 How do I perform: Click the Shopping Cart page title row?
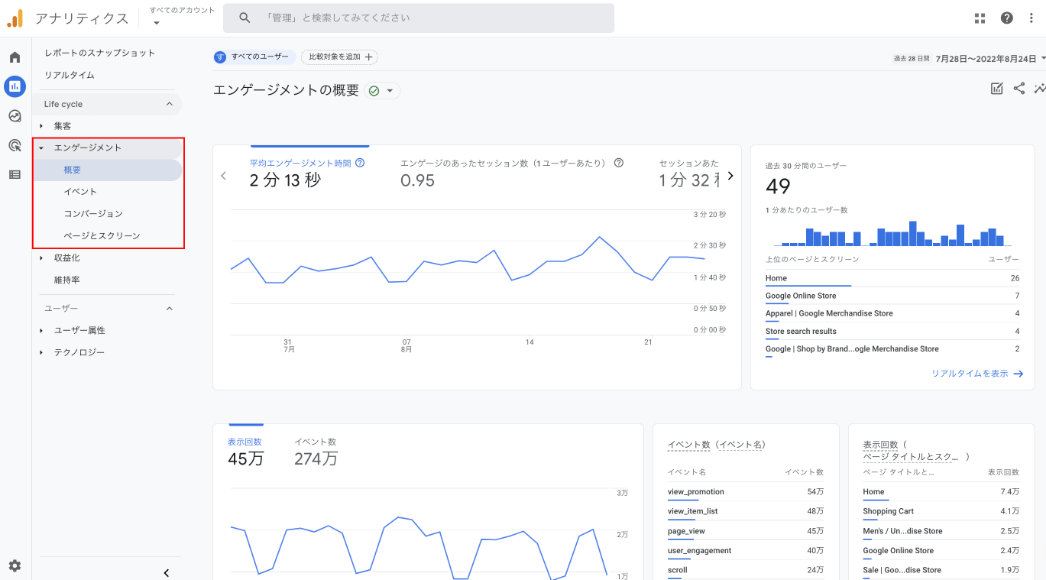pos(941,511)
